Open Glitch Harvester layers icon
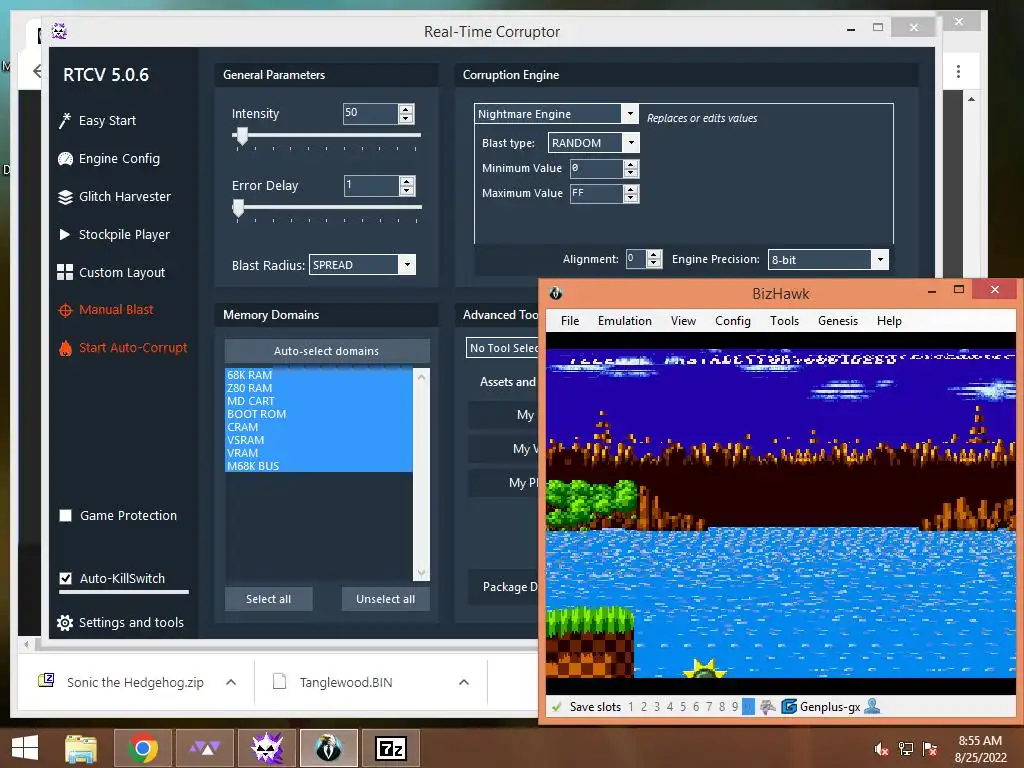1024x768 pixels. coord(65,197)
